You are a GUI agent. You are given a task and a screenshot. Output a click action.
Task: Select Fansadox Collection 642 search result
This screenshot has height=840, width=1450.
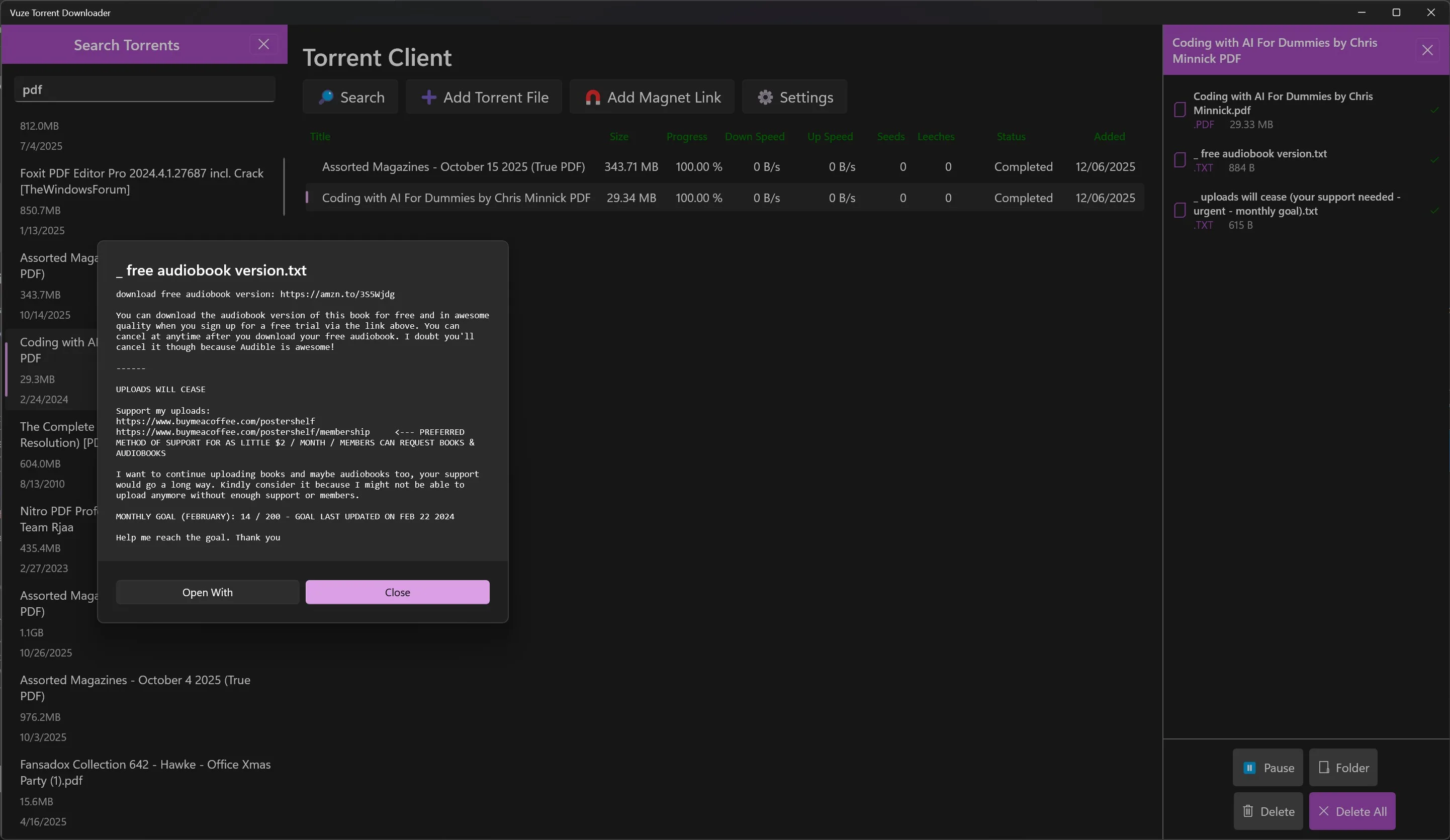pos(144,793)
